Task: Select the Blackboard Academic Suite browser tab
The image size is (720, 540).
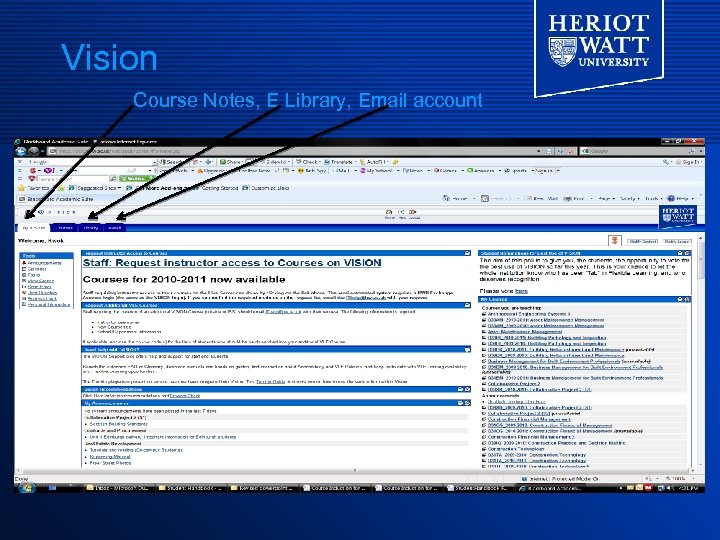Action: pos(56,199)
